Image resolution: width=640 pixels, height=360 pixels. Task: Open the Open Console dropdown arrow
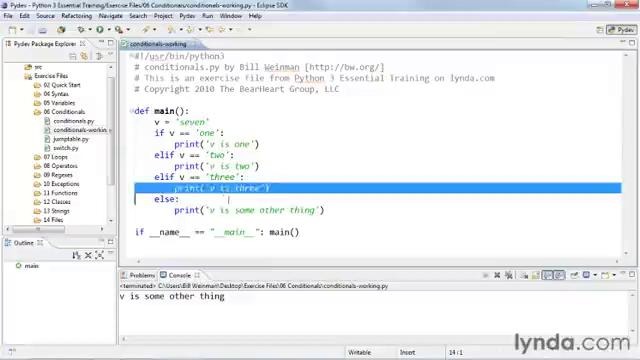(x=613, y=275)
